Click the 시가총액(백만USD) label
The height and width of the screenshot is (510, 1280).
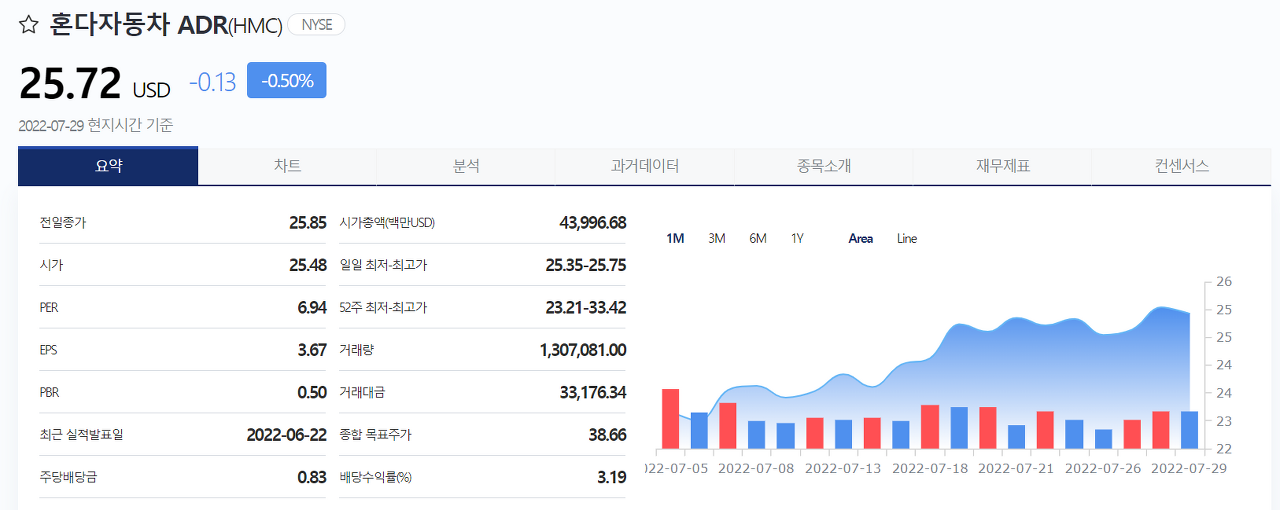pyautogui.click(x=387, y=222)
